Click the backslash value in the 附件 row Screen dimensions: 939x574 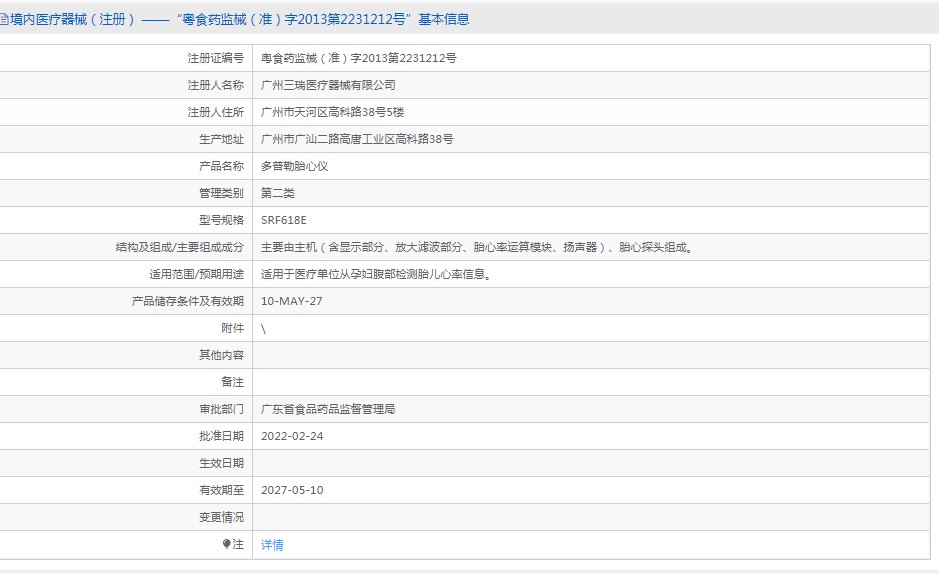(x=263, y=329)
